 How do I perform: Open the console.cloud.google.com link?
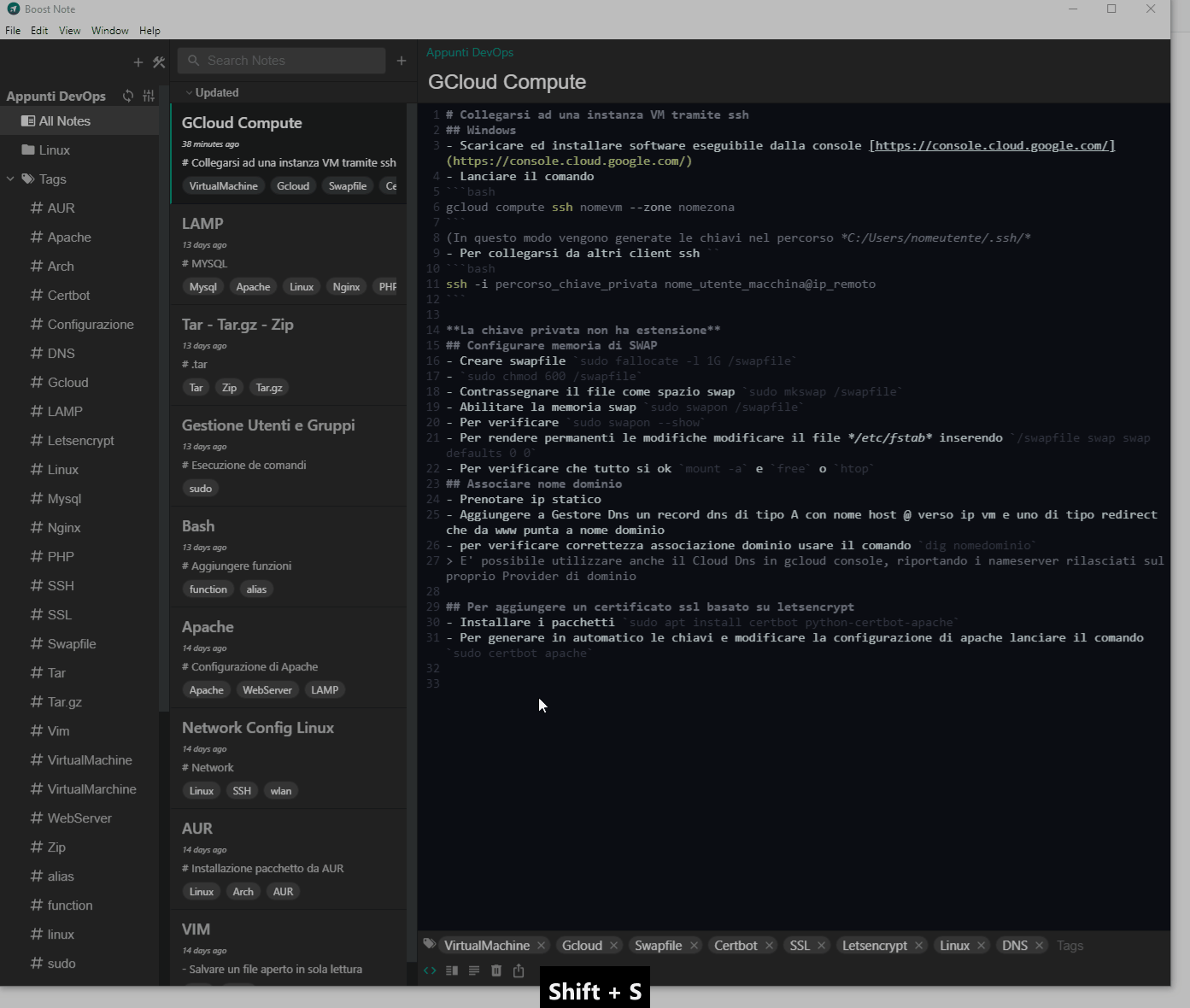(x=991, y=145)
